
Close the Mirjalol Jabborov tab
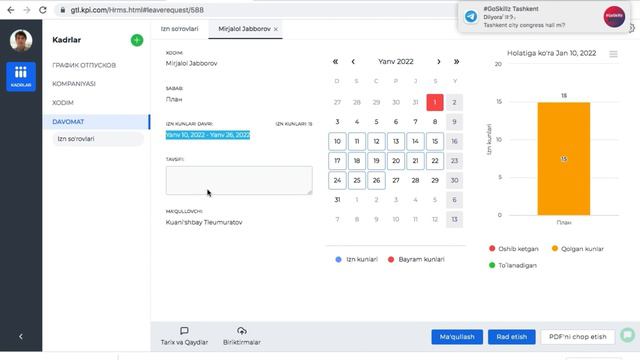276,29
